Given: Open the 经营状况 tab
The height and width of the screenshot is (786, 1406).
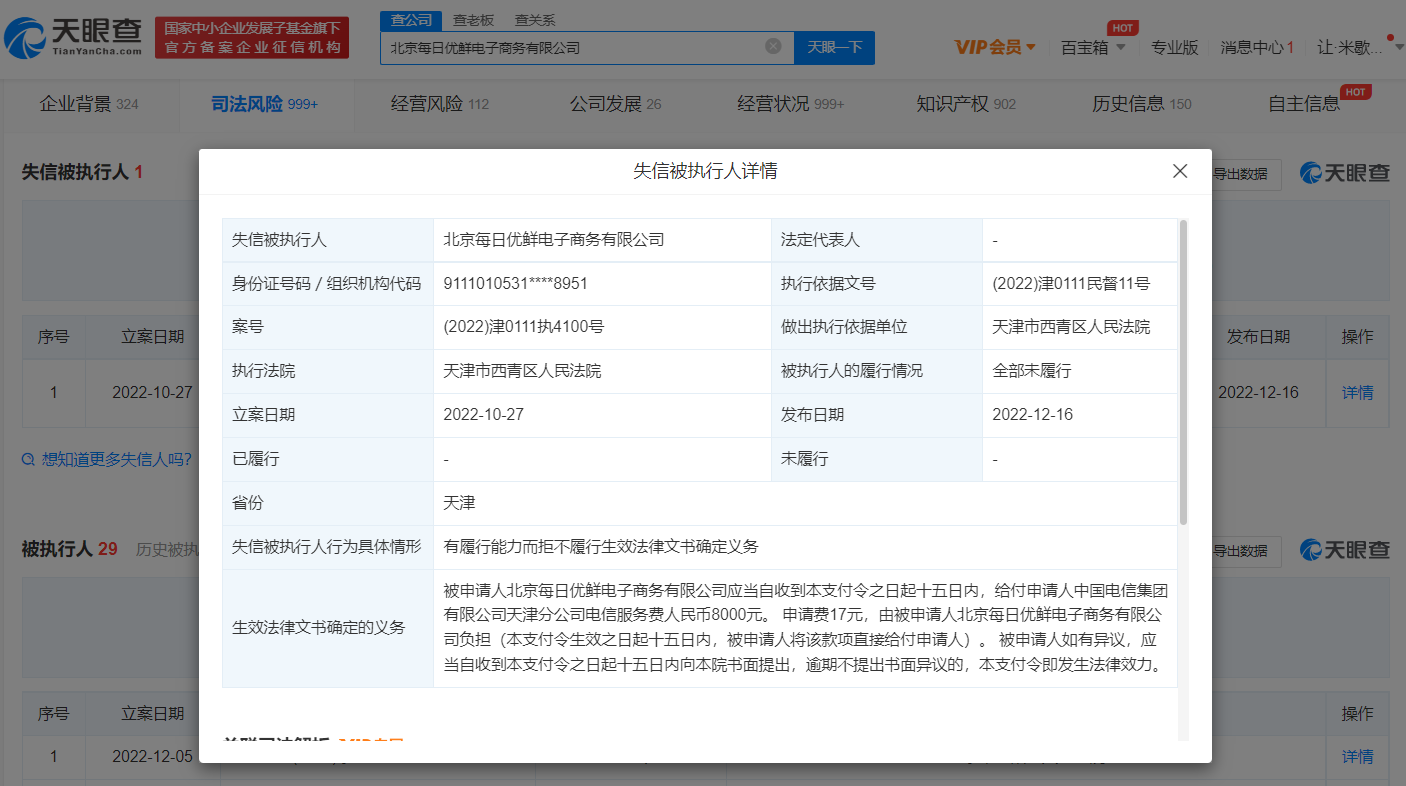Looking at the screenshot, I should click(791, 104).
